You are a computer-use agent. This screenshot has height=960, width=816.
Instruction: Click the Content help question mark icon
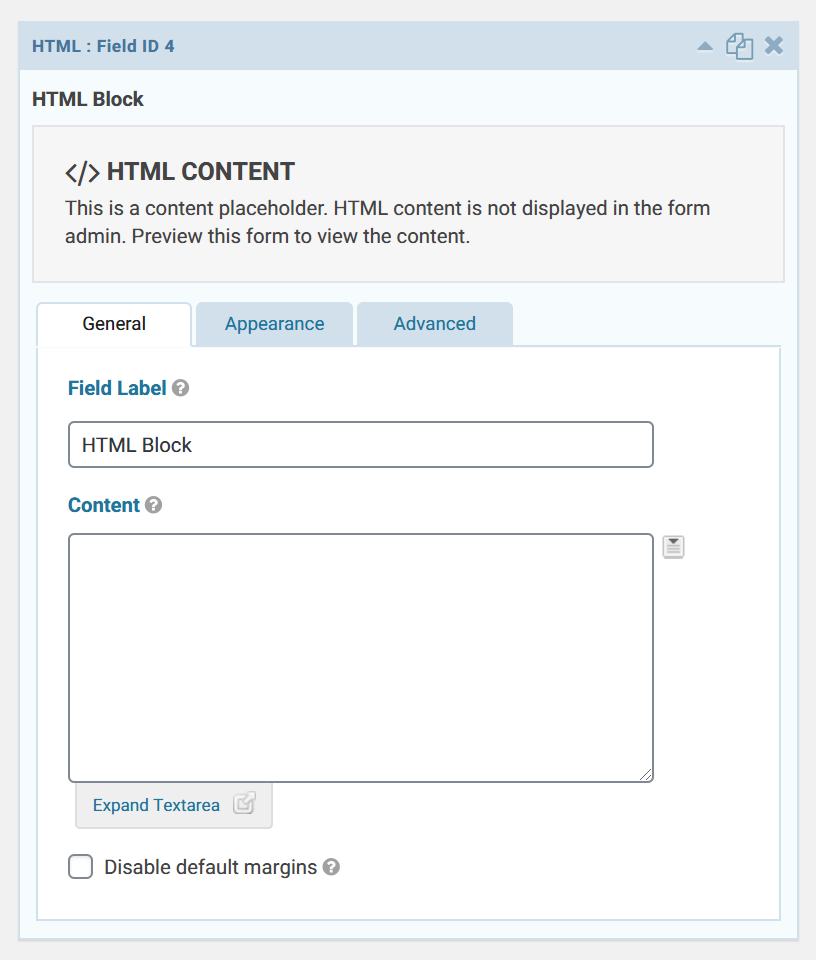pos(154,505)
